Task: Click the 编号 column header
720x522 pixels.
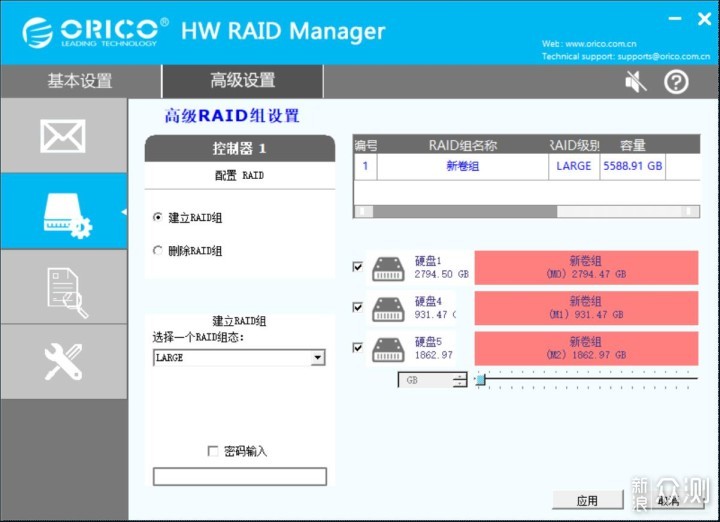Action: coord(366,146)
